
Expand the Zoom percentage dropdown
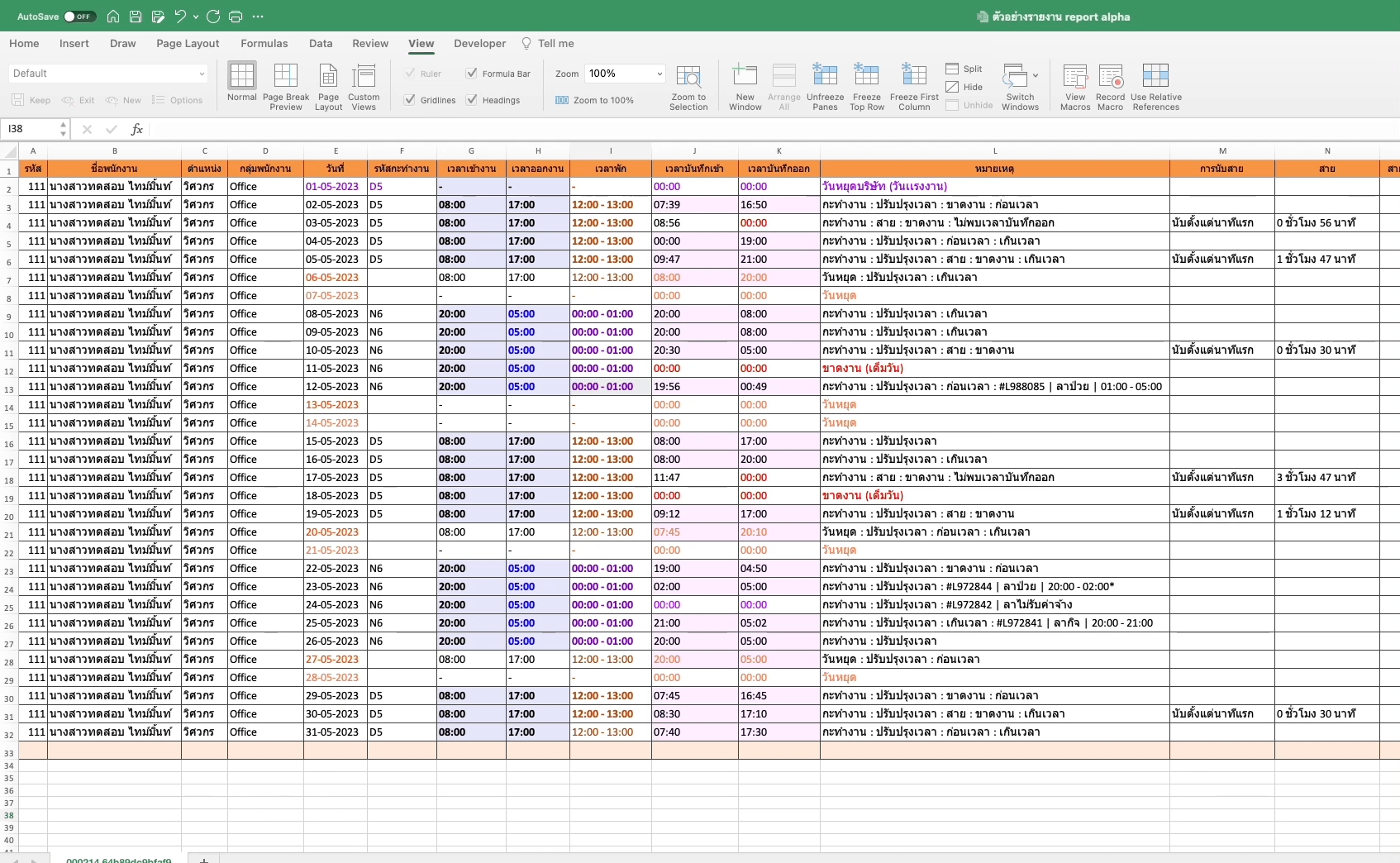point(659,74)
